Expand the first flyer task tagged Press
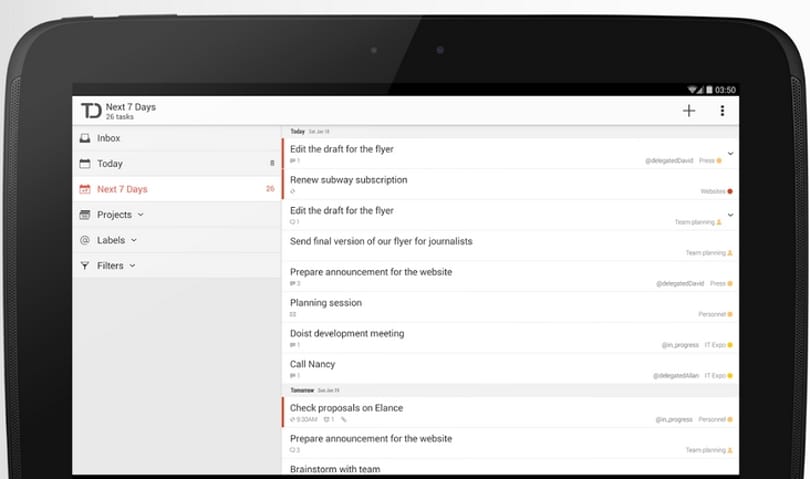 tap(730, 153)
